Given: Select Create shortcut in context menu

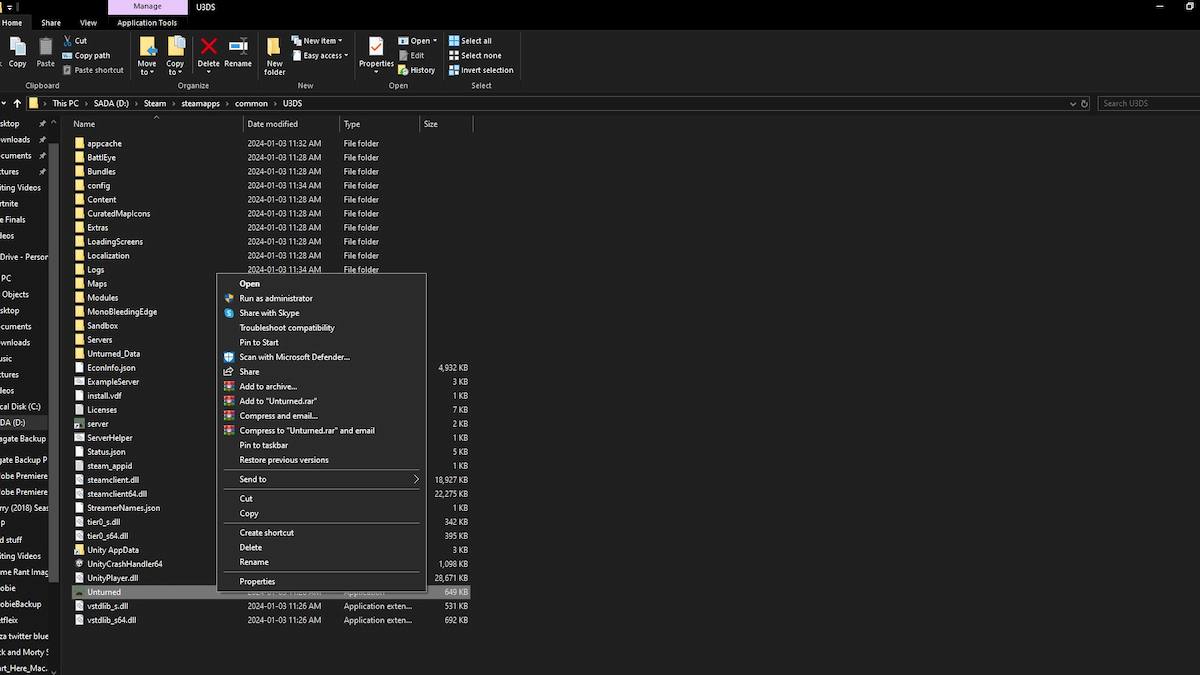Looking at the screenshot, I should point(266,533).
